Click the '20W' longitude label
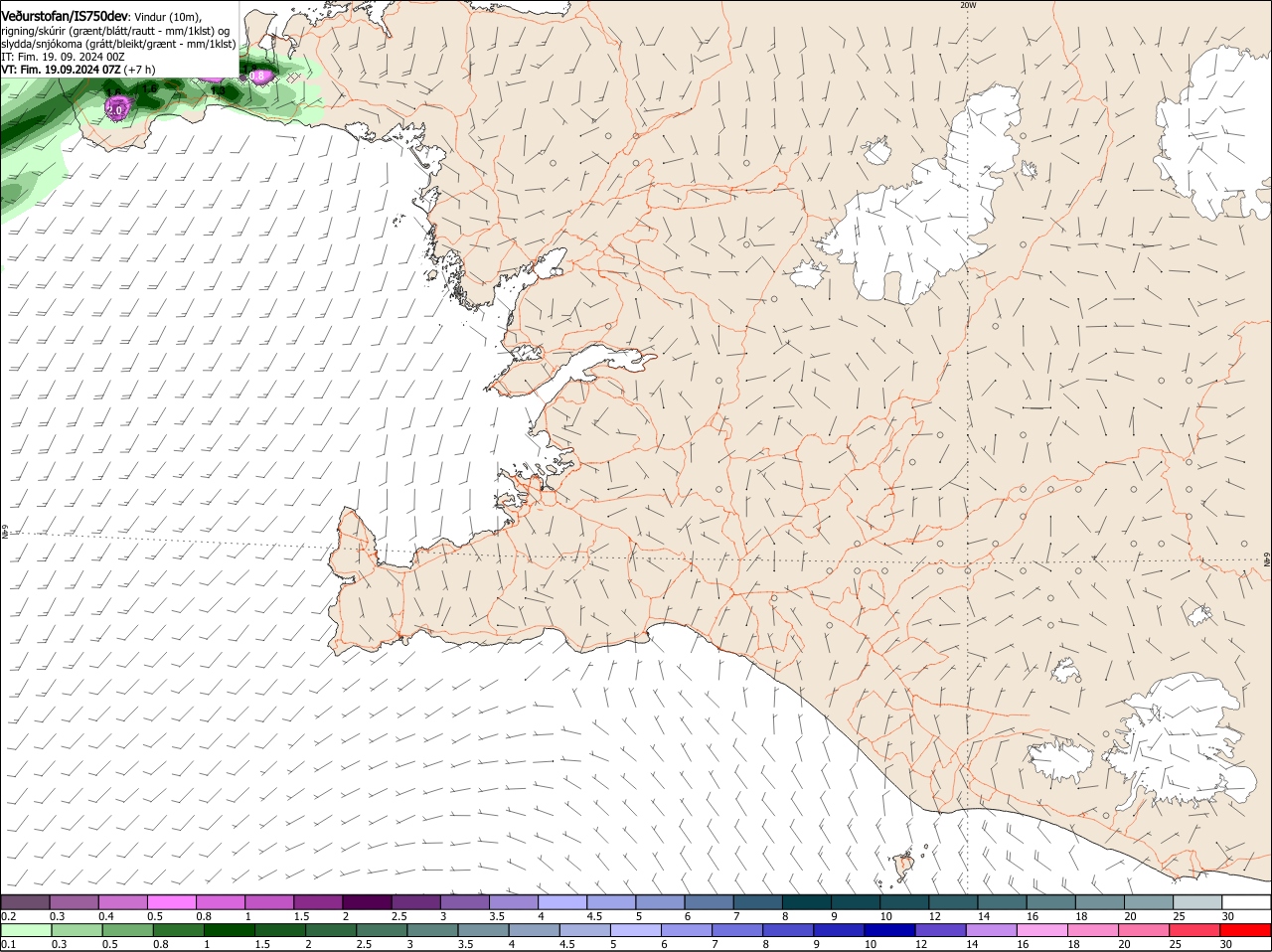The image size is (1272, 952). tap(968, 5)
